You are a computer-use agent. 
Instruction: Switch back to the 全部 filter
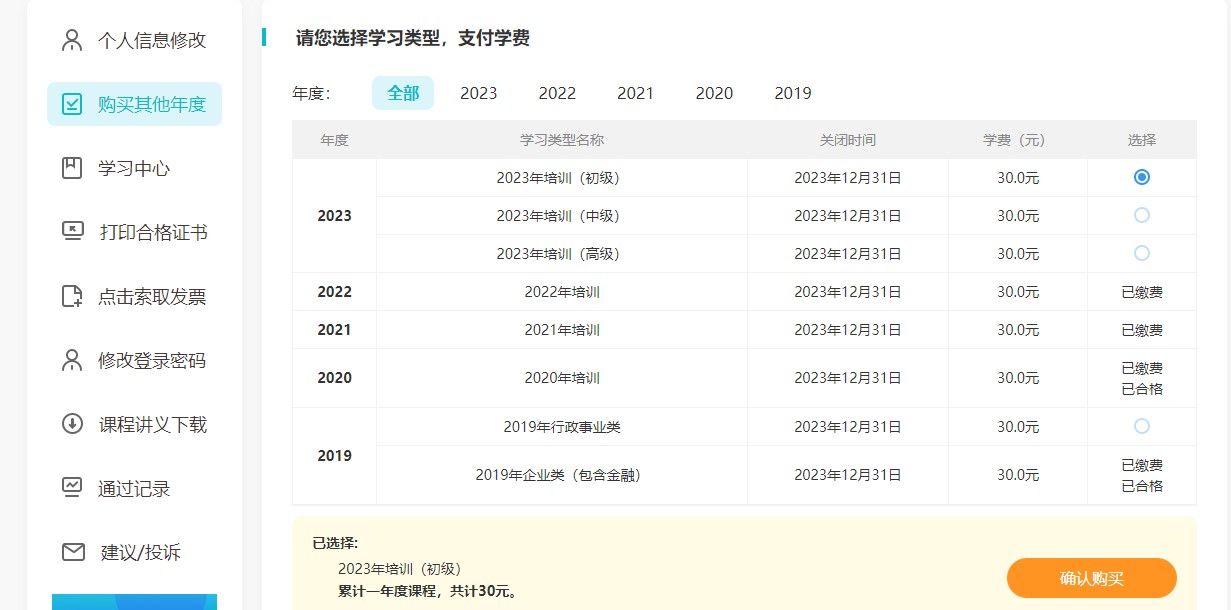pos(403,92)
